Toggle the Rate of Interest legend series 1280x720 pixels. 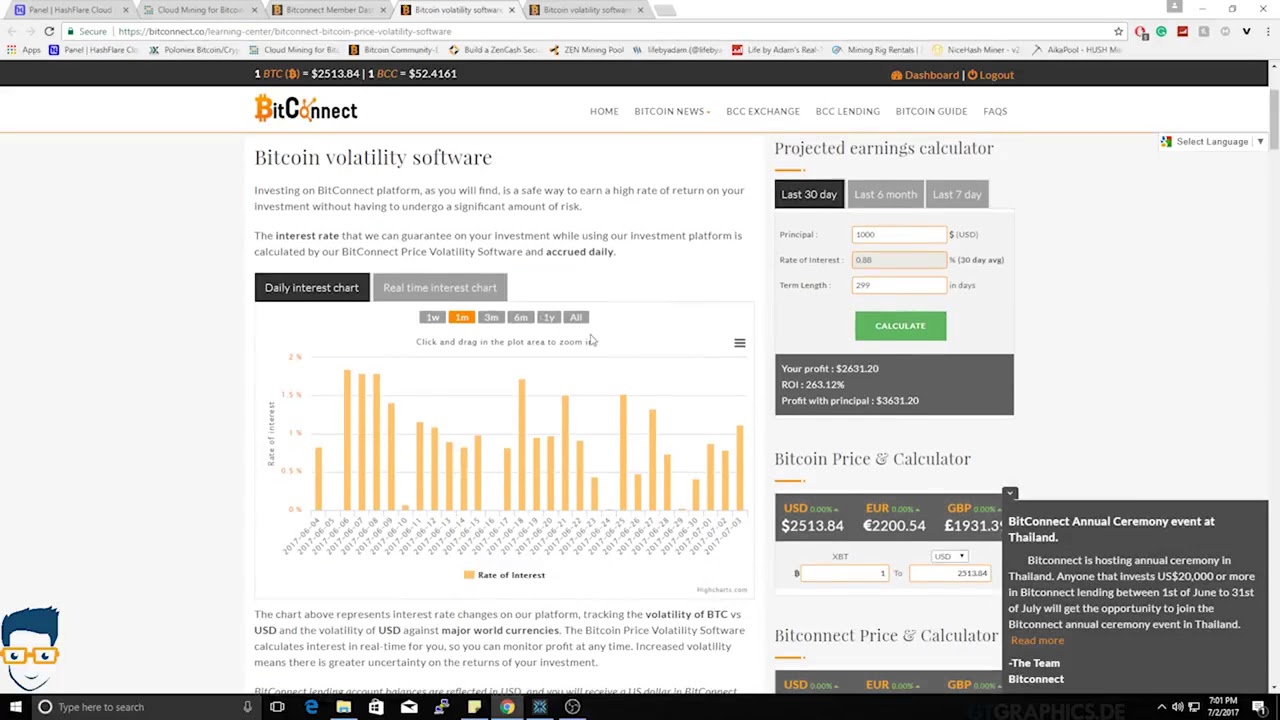click(504, 575)
